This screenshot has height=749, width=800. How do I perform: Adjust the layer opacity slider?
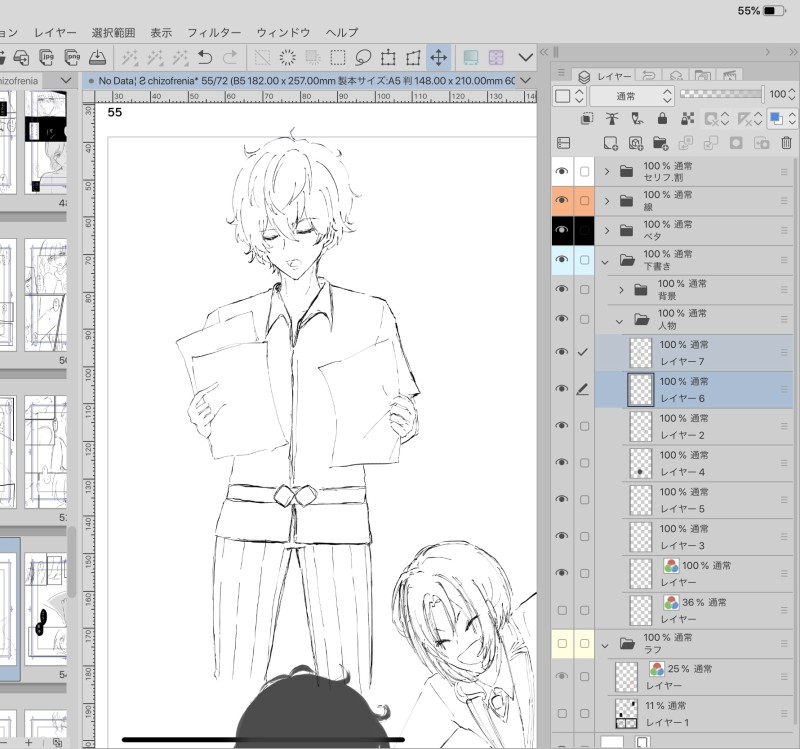click(721, 94)
